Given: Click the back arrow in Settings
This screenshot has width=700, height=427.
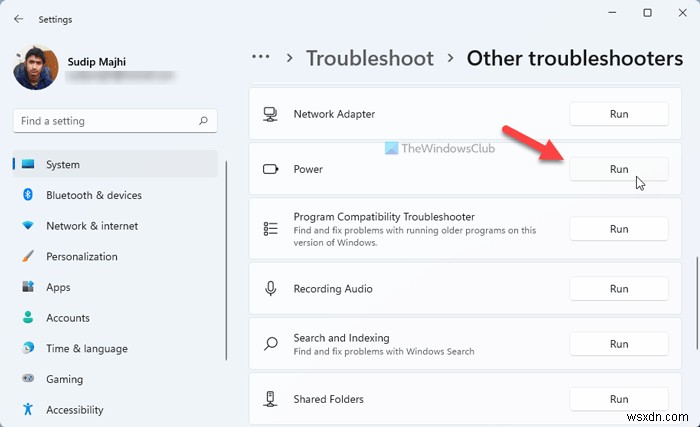Looking at the screenshot, I should tap(19, 19).
